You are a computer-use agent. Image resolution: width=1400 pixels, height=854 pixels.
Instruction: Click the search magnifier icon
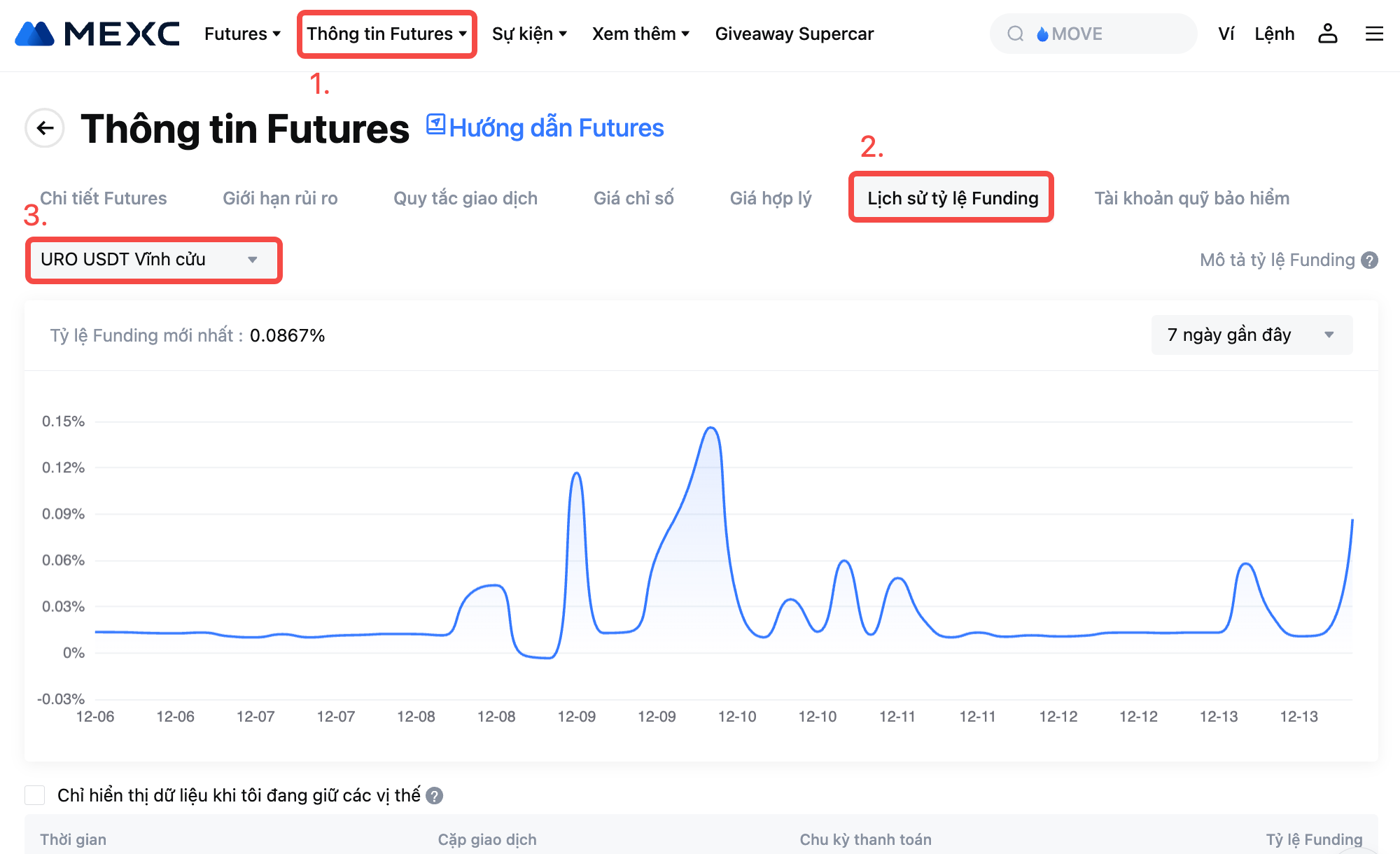(x=1015, y=34)
